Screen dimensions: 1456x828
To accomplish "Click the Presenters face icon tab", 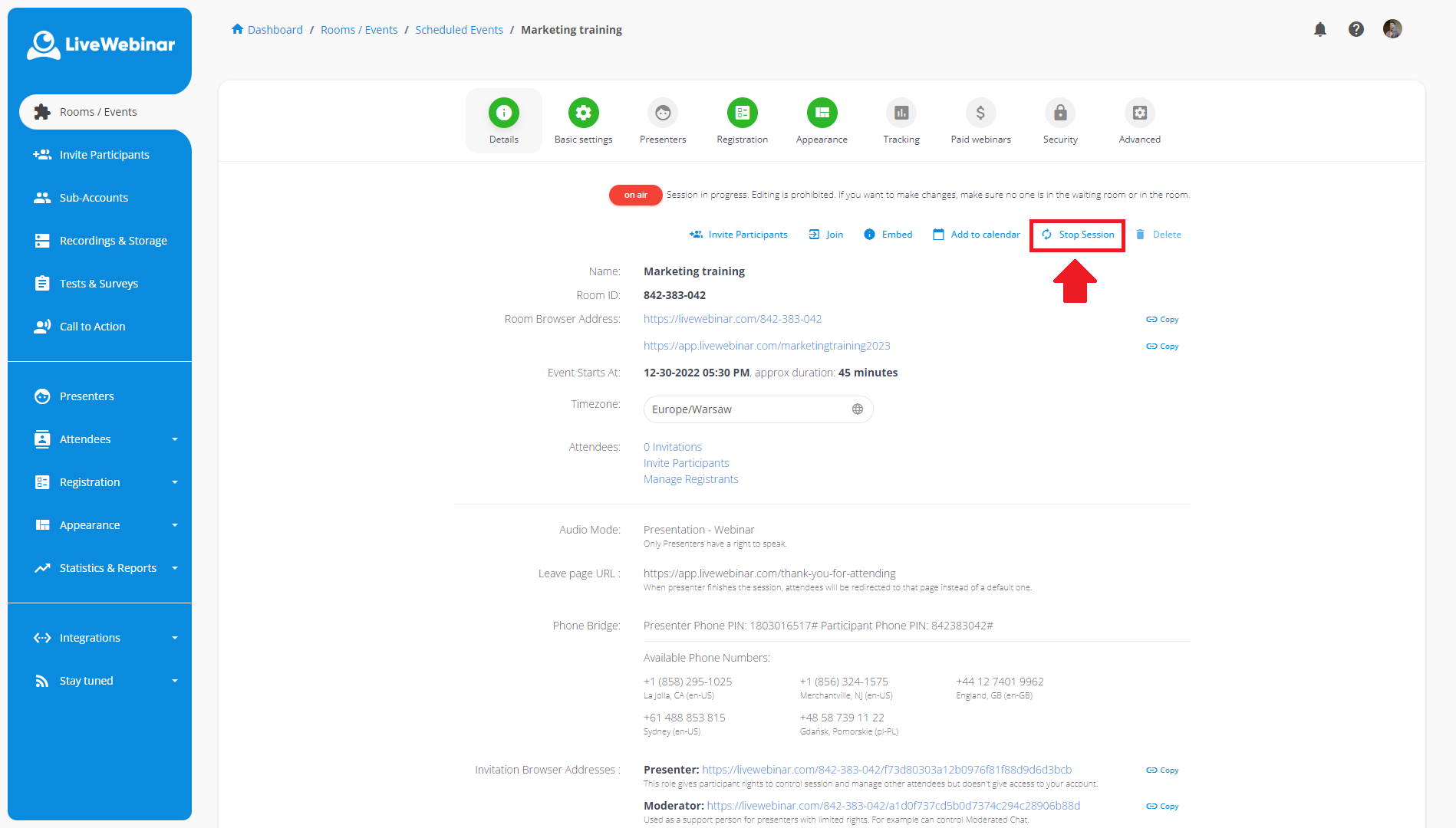I will coord(662,113).
